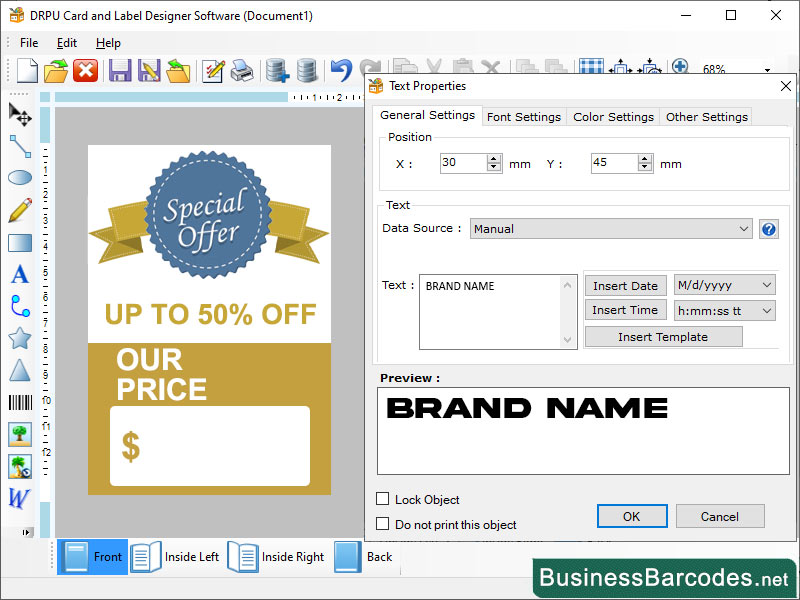Click the Insert Template button
Screen dimensions: 800x600
click(662, 336)
